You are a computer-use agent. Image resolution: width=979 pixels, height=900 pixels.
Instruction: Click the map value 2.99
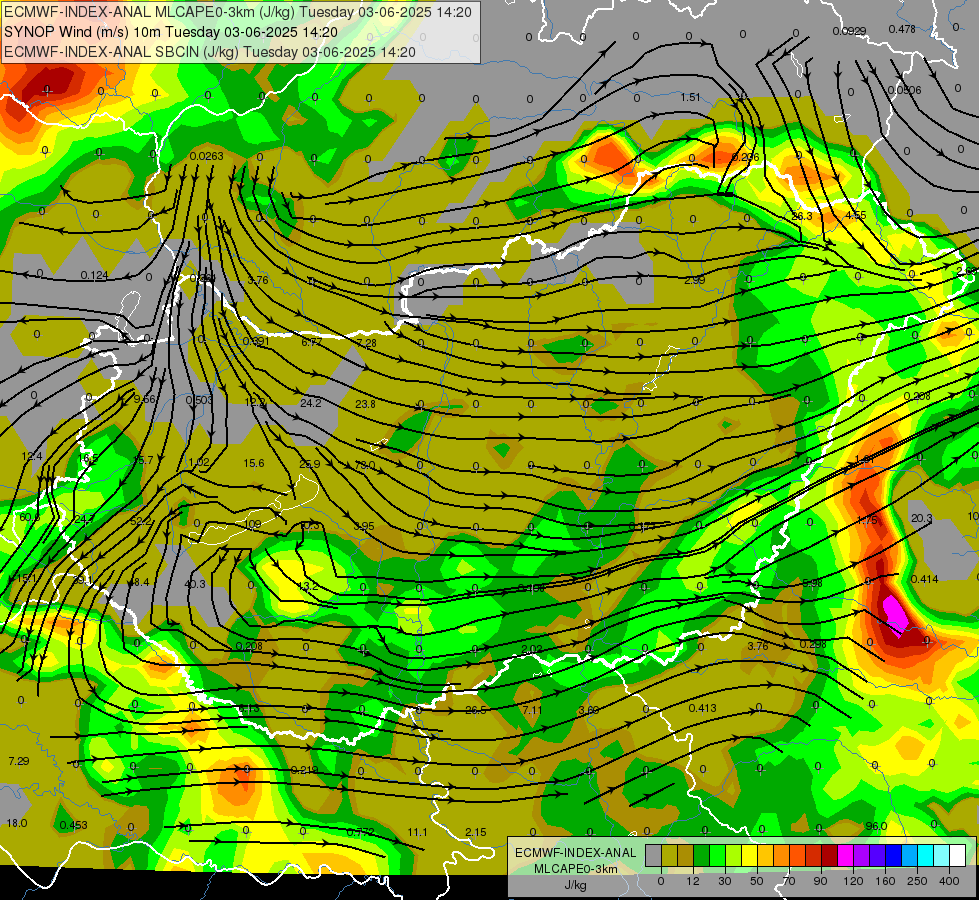[694, 280]
